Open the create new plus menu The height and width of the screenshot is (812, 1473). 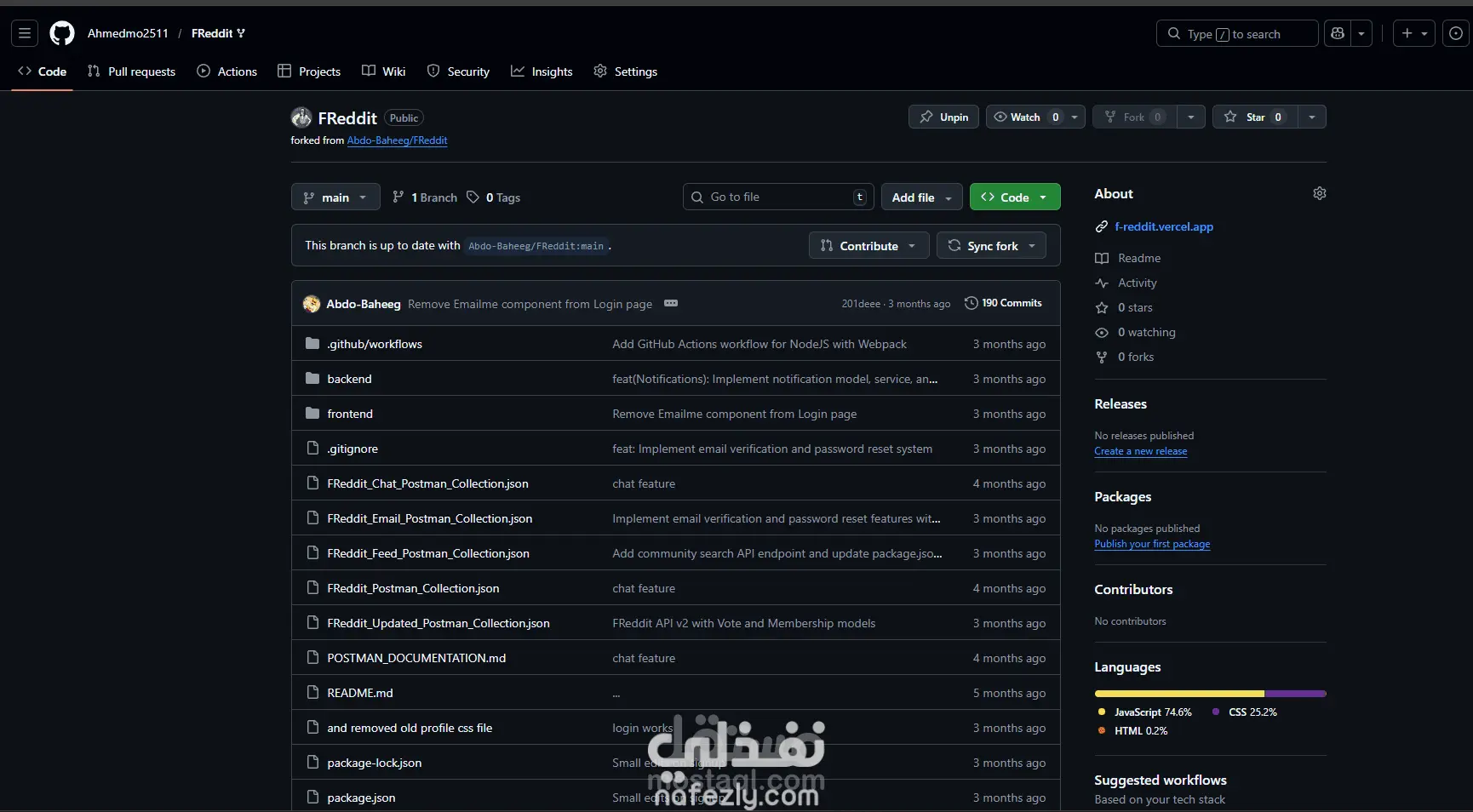(x=1414, y=33)
